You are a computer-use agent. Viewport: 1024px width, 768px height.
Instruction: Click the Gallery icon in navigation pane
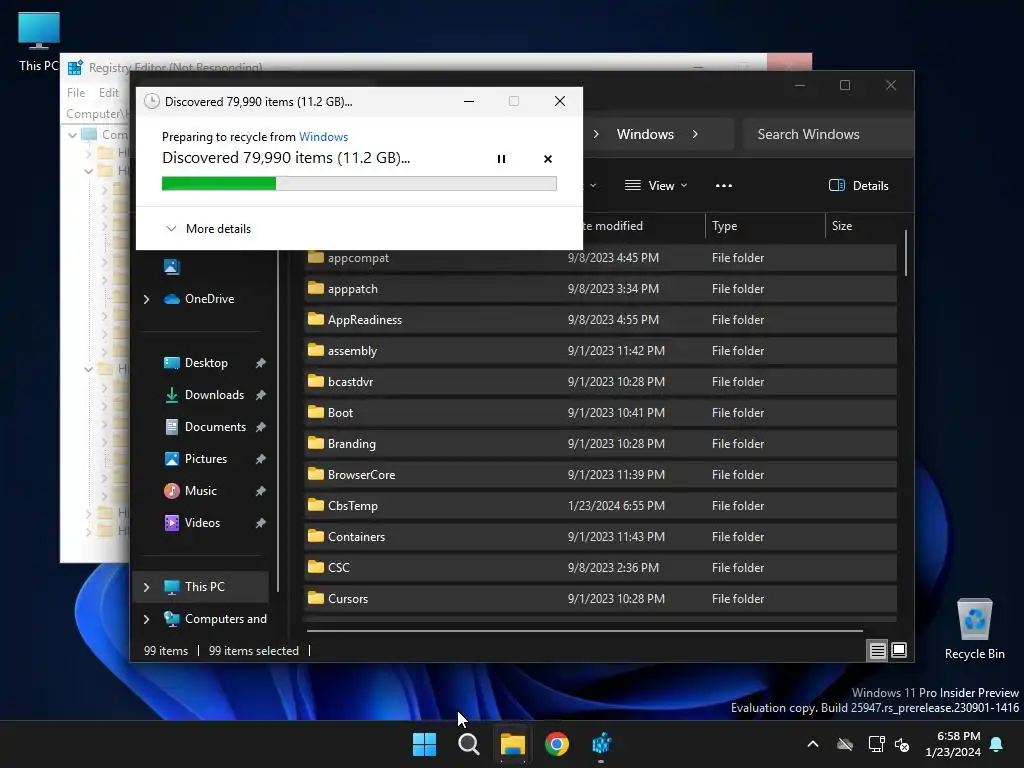(x=172, y=266)
